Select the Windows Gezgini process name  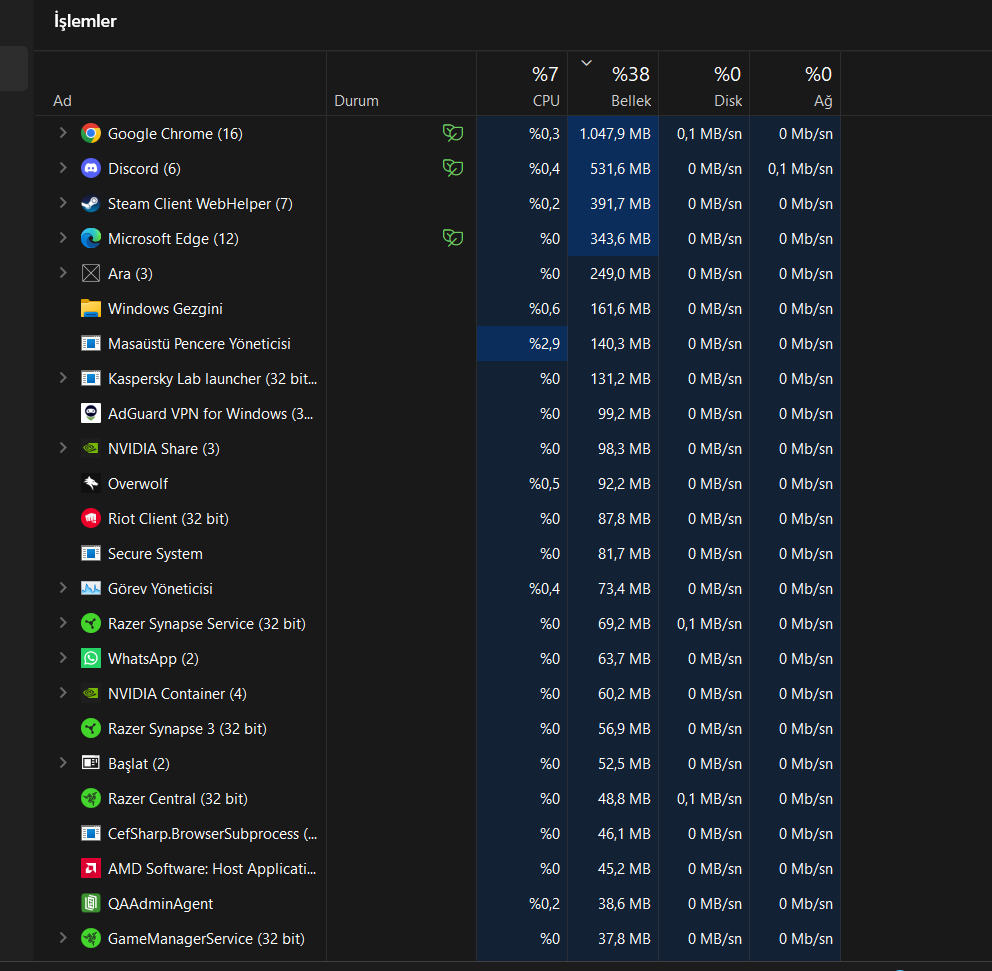pyautogui.click(x=165, y=309)
